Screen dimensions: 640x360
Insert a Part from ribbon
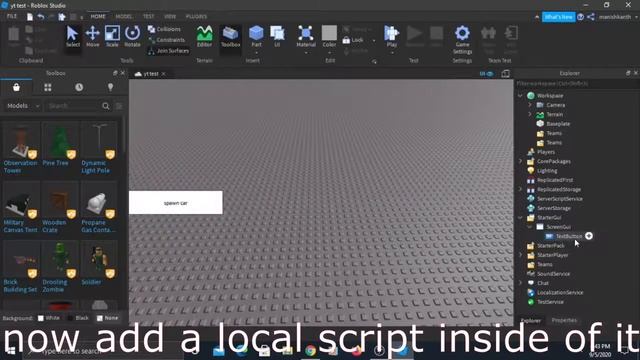[256, 36]
